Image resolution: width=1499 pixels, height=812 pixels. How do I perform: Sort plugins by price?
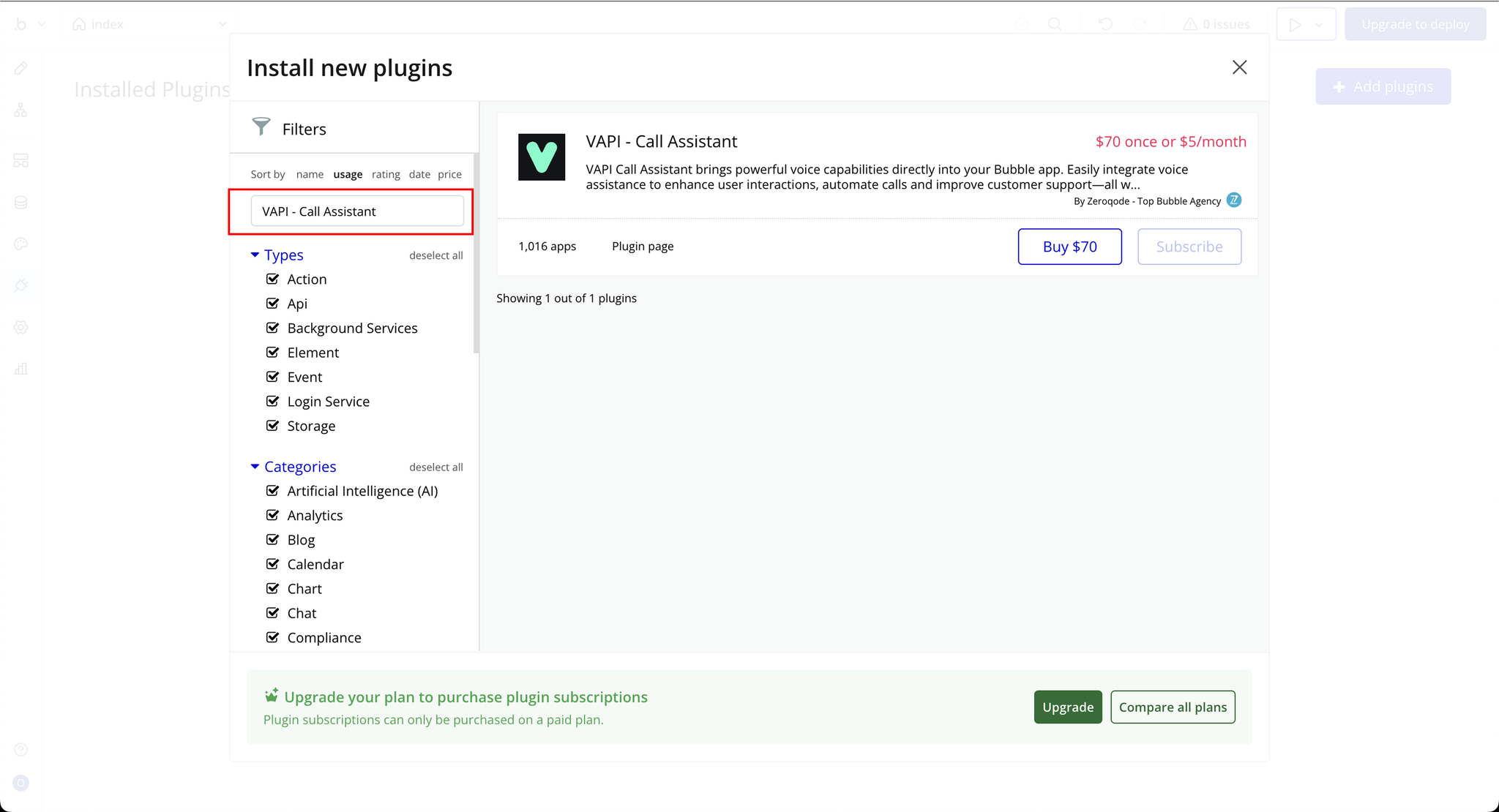tap(449, 174)
